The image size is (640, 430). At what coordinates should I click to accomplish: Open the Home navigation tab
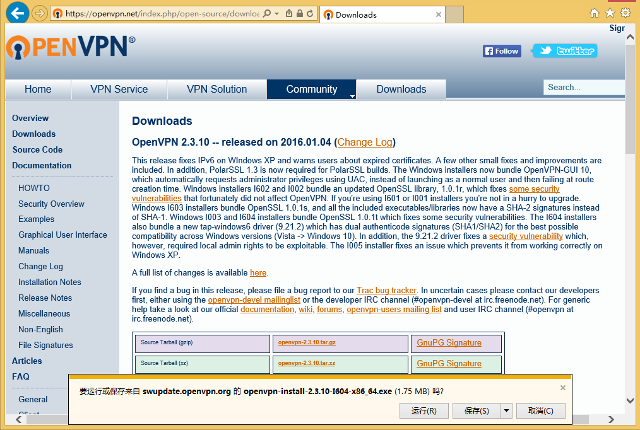38,89
